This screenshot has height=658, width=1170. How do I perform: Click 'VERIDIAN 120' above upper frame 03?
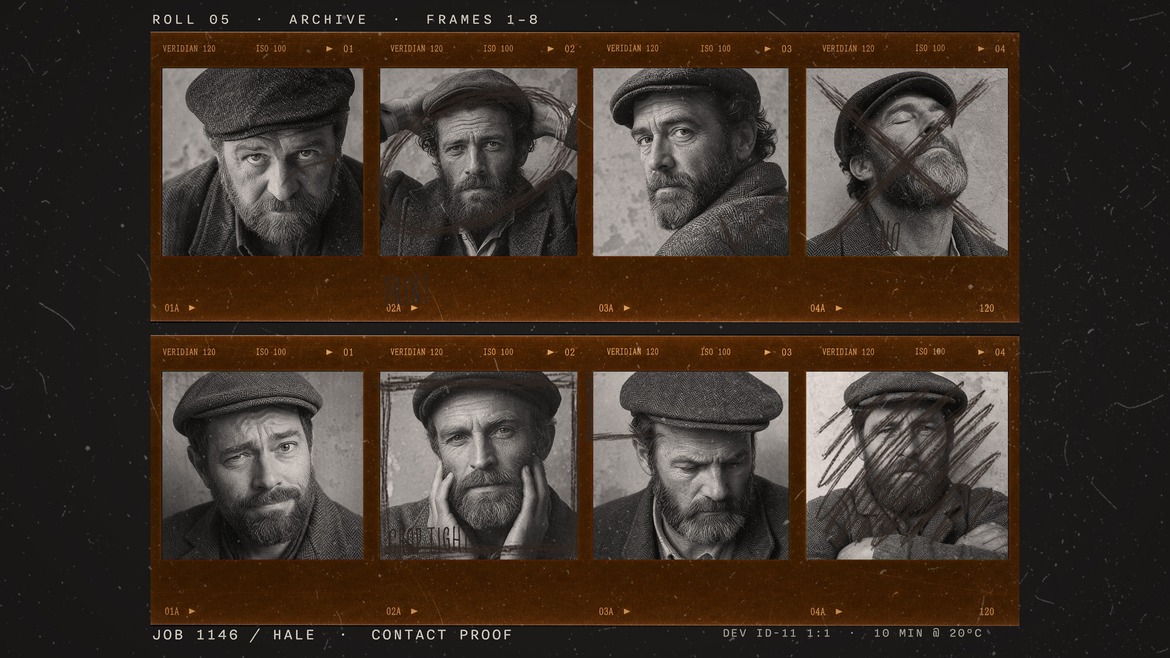click(633, 48)
